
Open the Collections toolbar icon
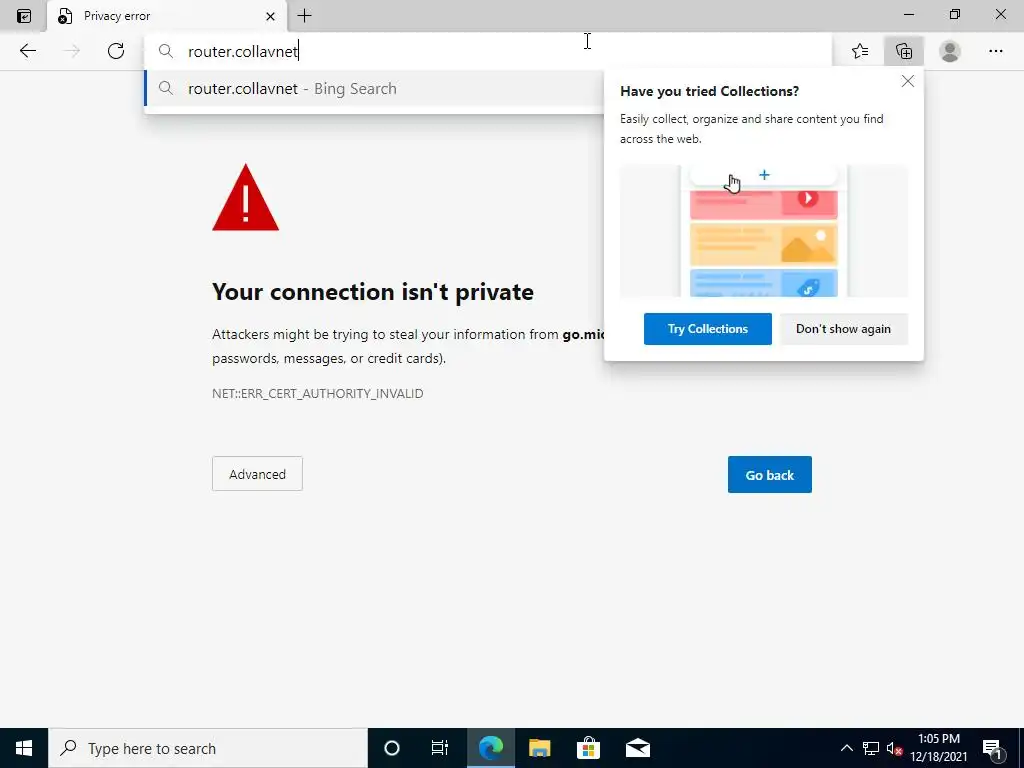[x=904, y=51]
